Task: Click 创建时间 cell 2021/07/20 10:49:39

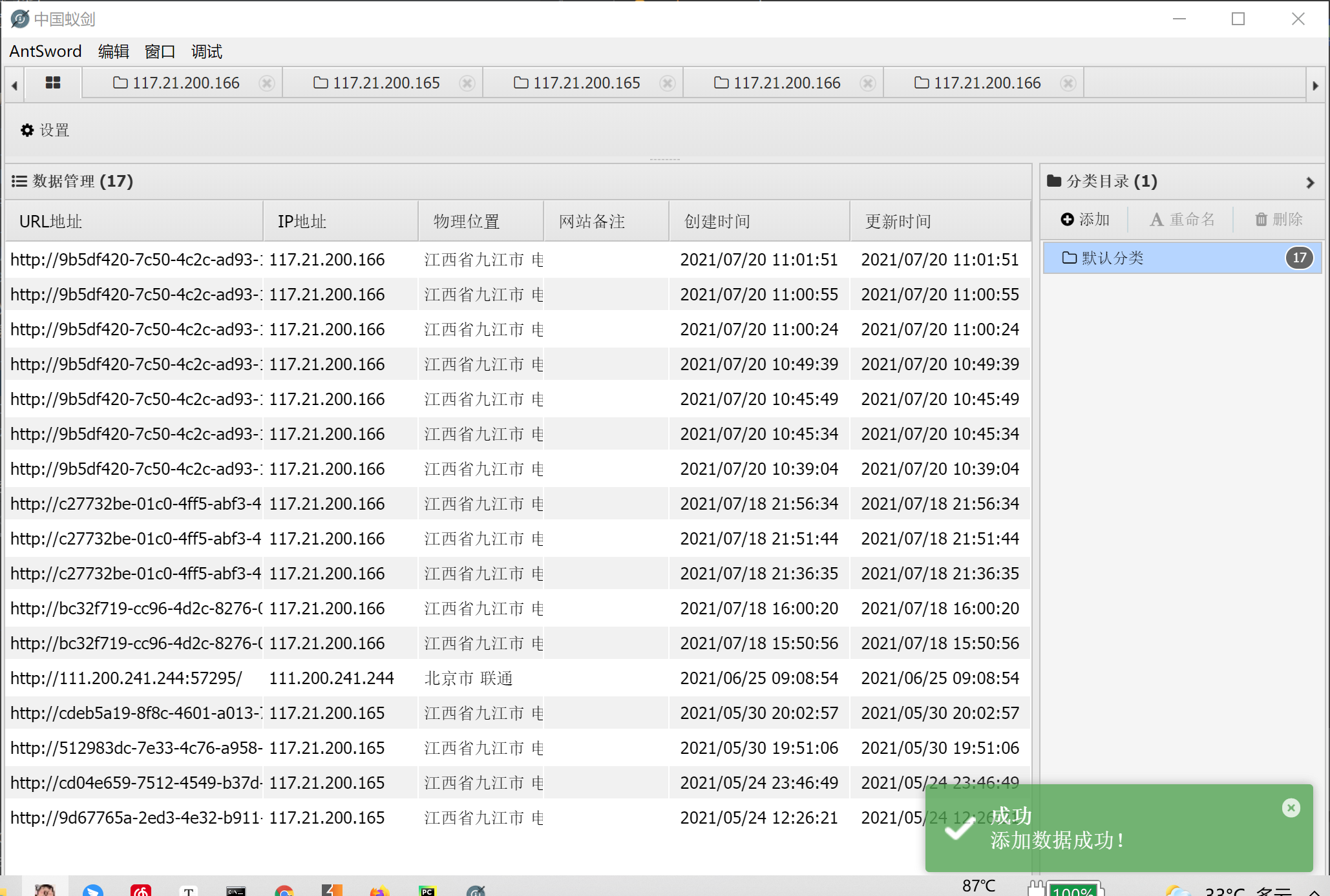Action: pyautogui.click(x=759, y=364)
